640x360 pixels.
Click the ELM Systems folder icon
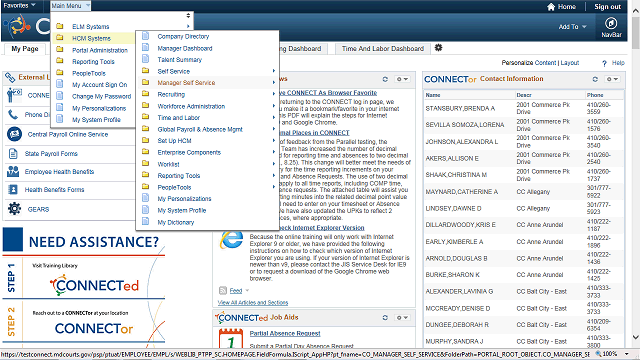[x=60, y=26]
